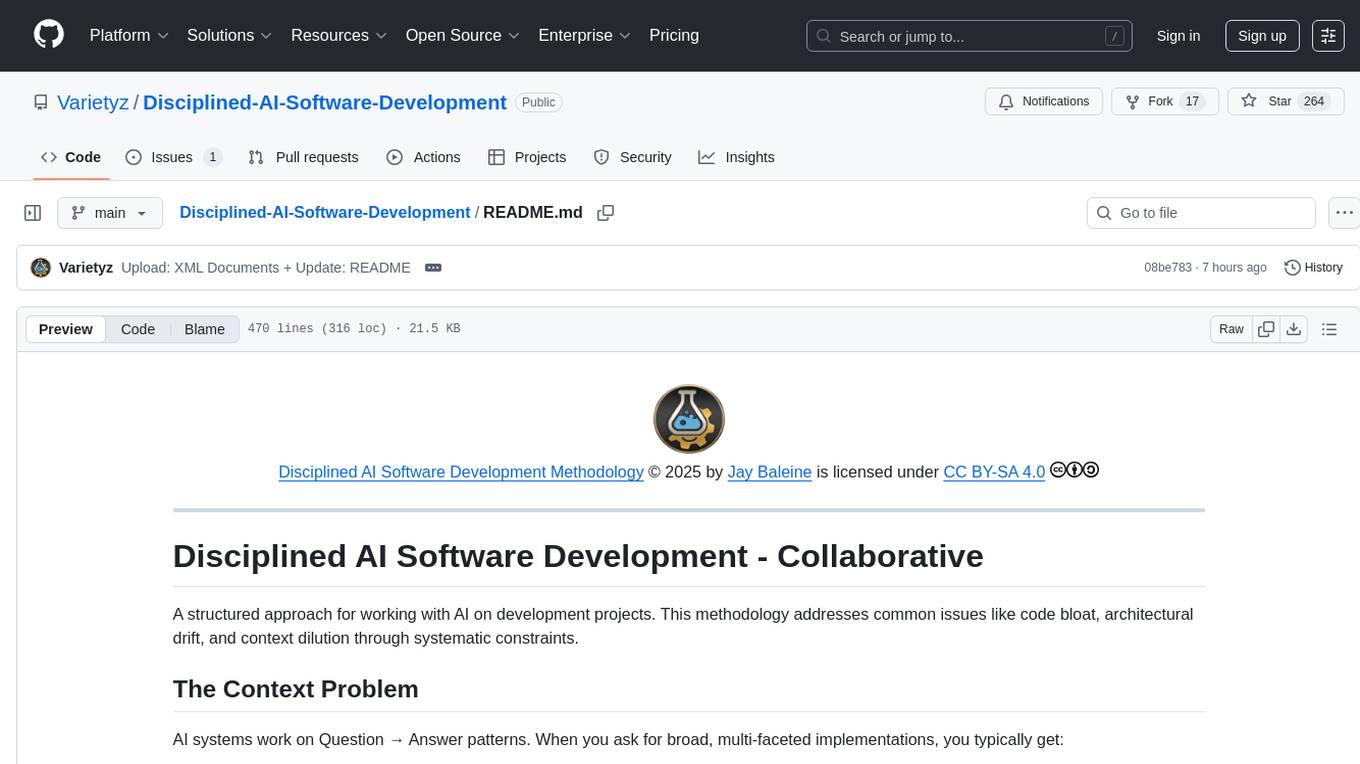1360x764 pixels.
Task: Open the commit author Varietyz link
Action: click(86, 267)
